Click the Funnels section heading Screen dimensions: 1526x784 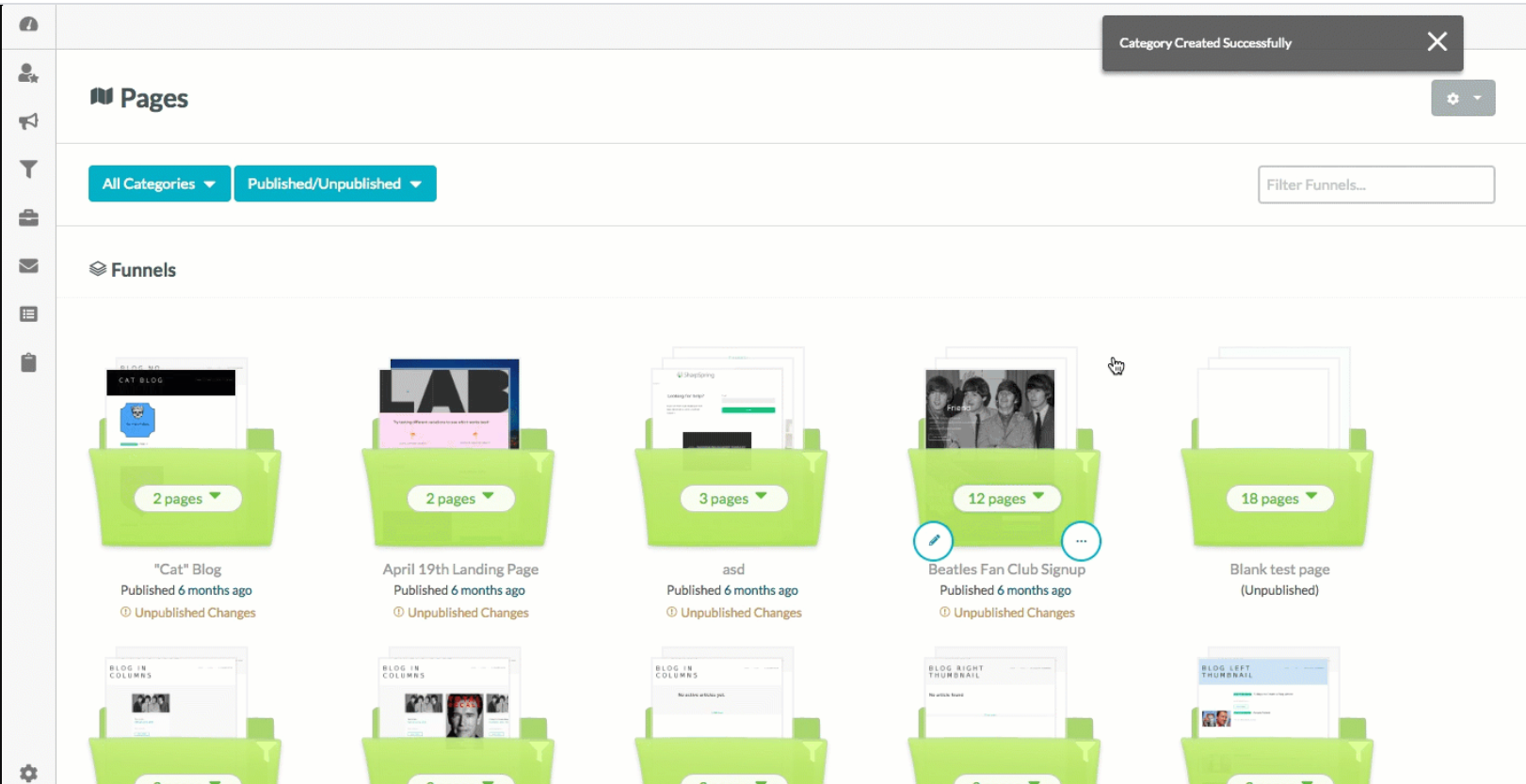(133, 270)
